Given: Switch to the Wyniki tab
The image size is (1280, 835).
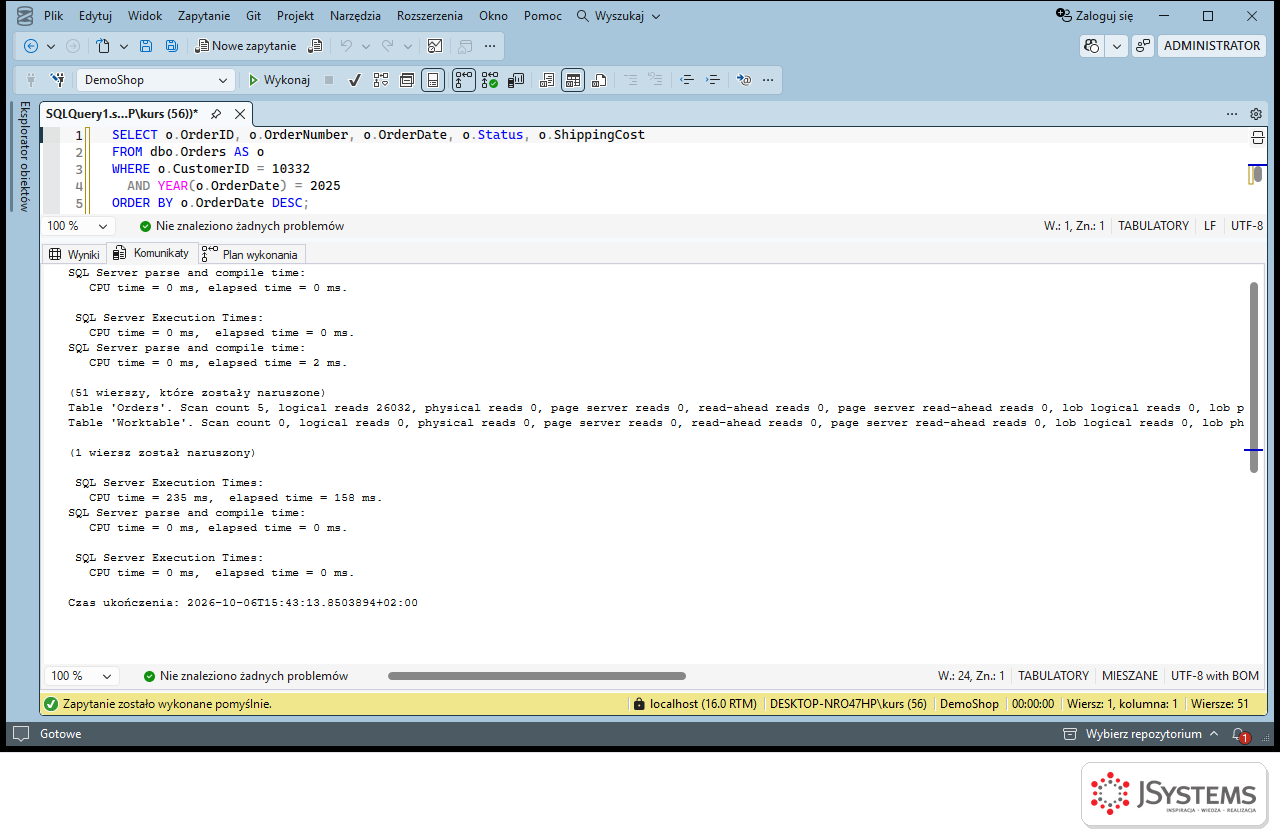Looking at the screenshot, I should [x=74, y=254].
